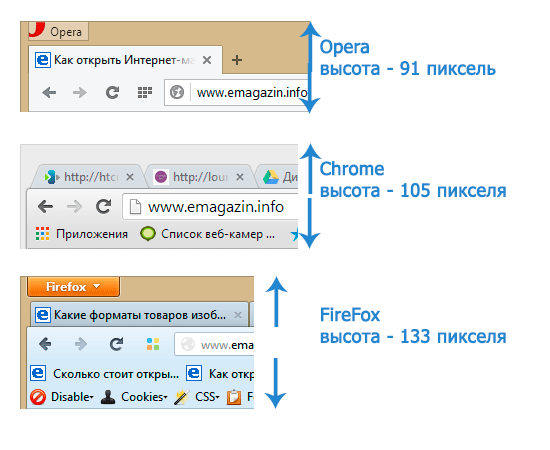Click Chrome address bar www.emagazin.info
The width and height of the screenshot is (550, 450).
point(210,207)
